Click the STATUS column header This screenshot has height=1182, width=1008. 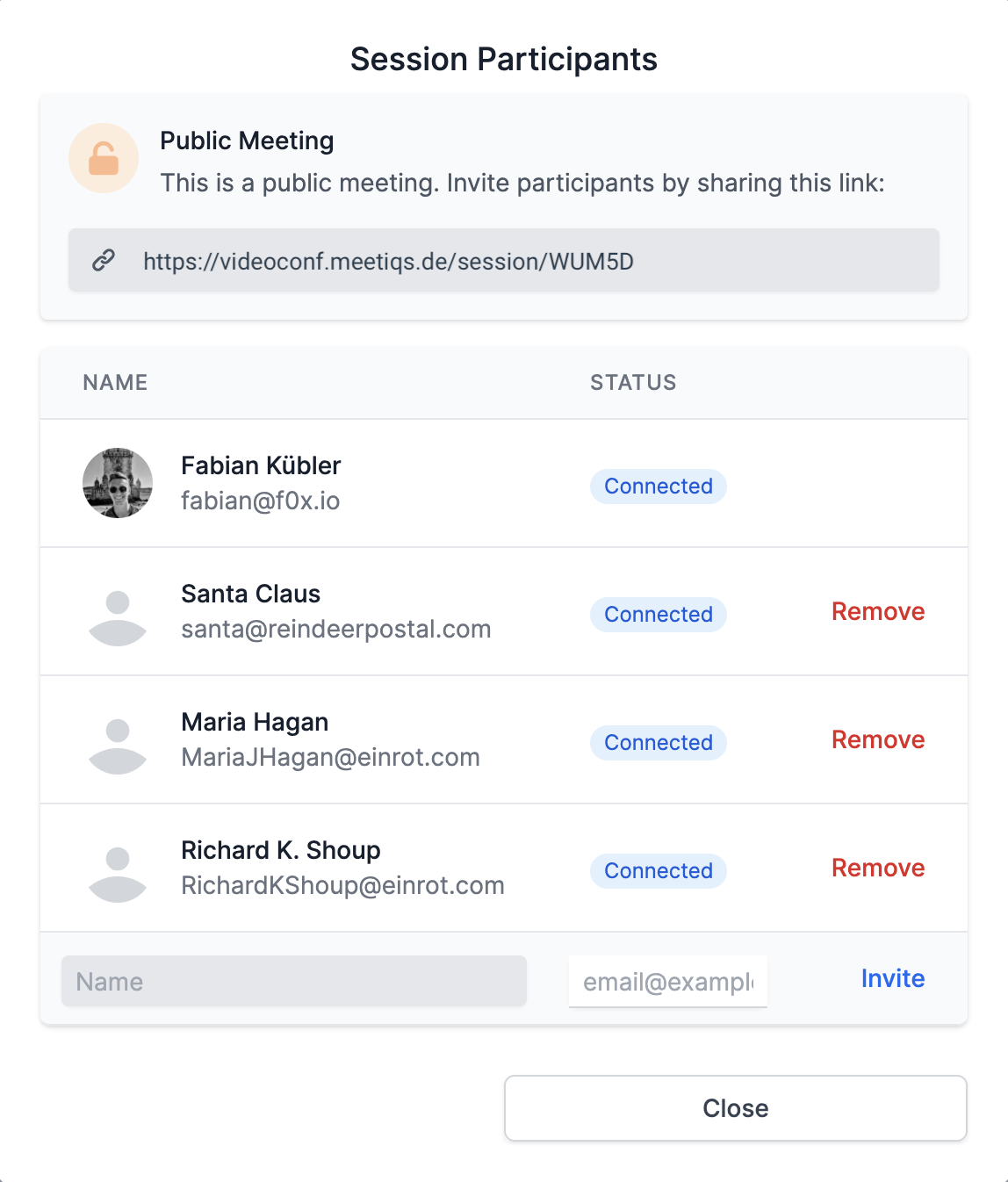(x=633, y=383)
